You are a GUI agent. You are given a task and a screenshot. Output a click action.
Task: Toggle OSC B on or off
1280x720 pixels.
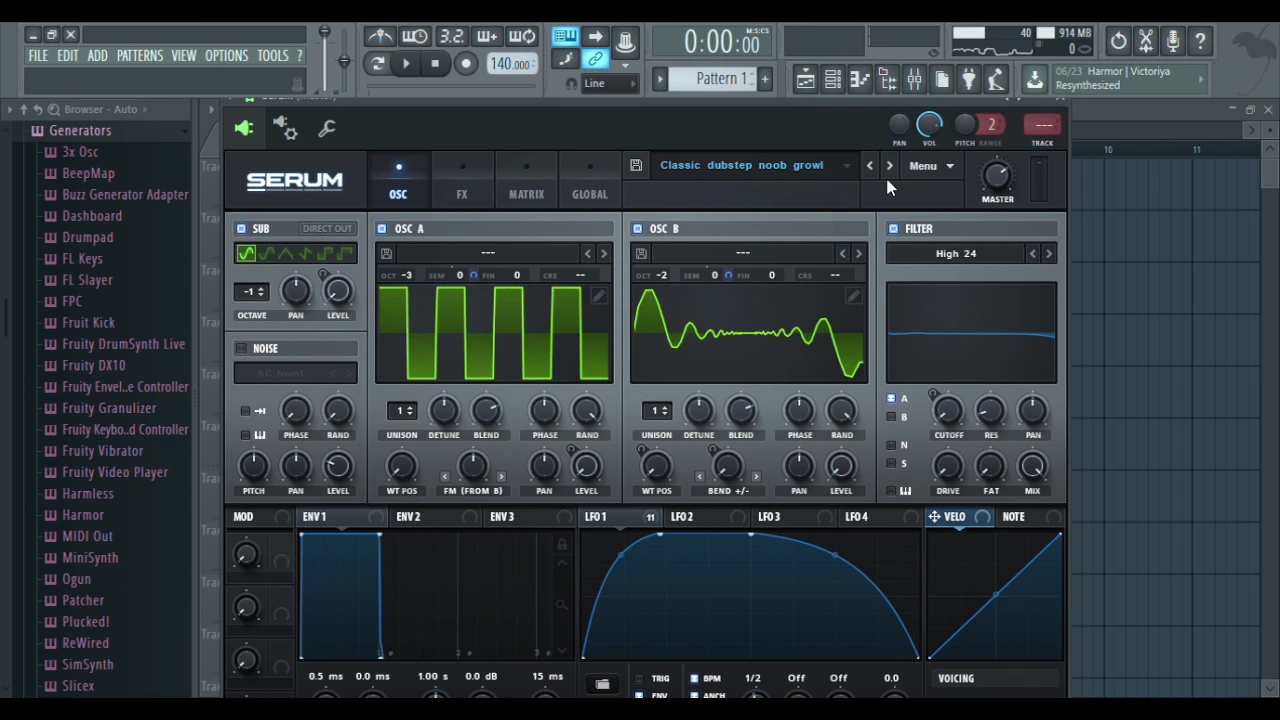637,229
